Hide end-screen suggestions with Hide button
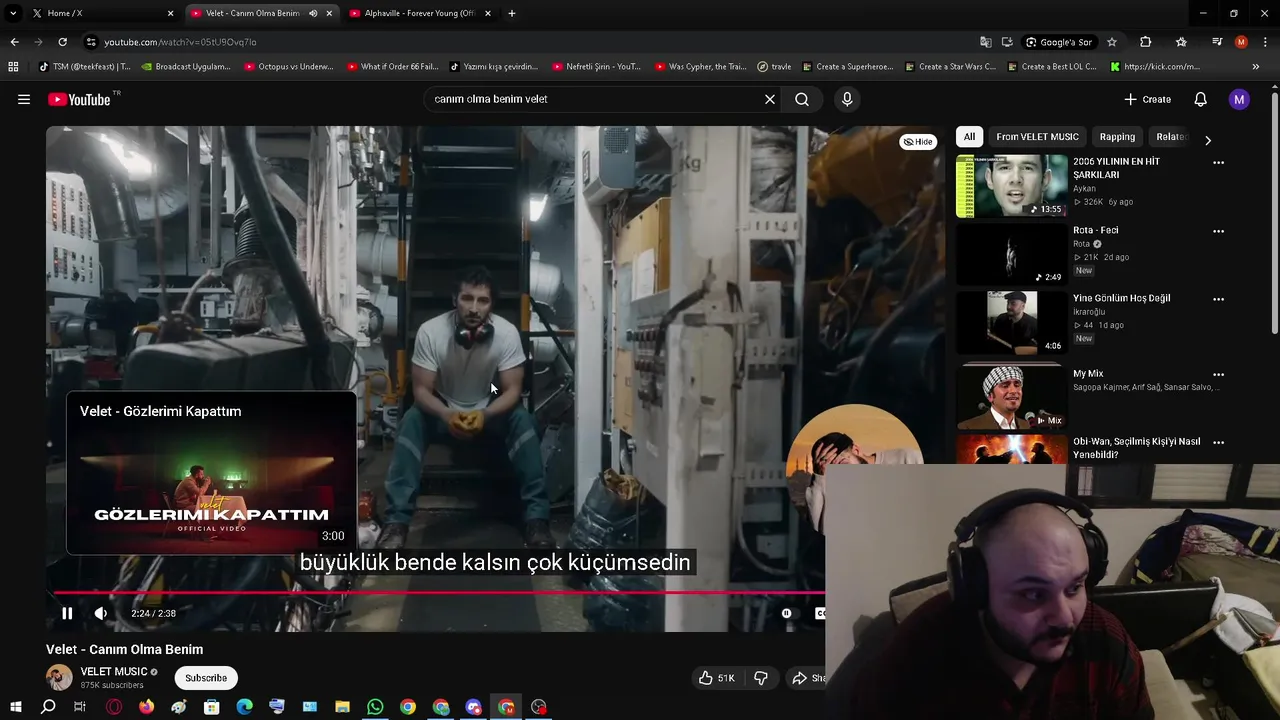The width and height of the screenshot is (1280, 720). click(x=918, y=142)
